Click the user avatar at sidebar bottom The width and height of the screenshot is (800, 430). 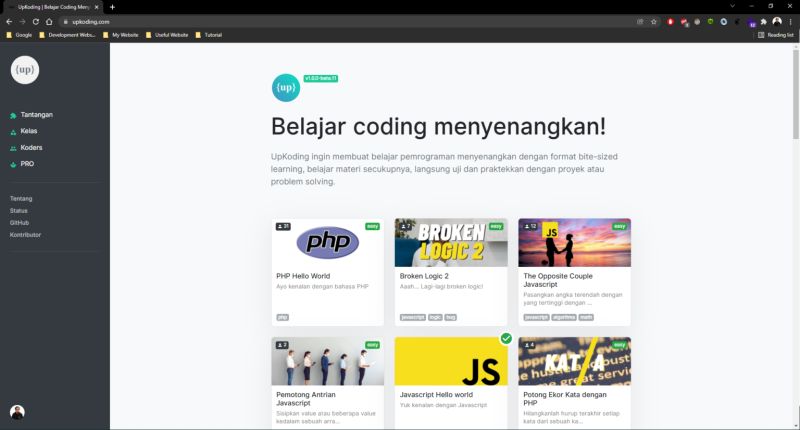[17, 412]
